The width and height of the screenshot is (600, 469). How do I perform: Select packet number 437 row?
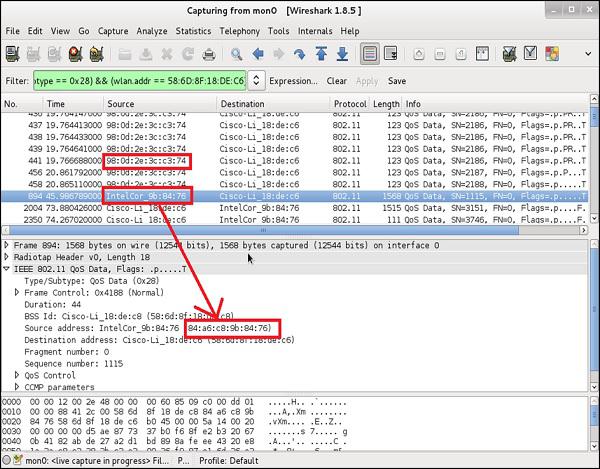click(x=295, y=125)
